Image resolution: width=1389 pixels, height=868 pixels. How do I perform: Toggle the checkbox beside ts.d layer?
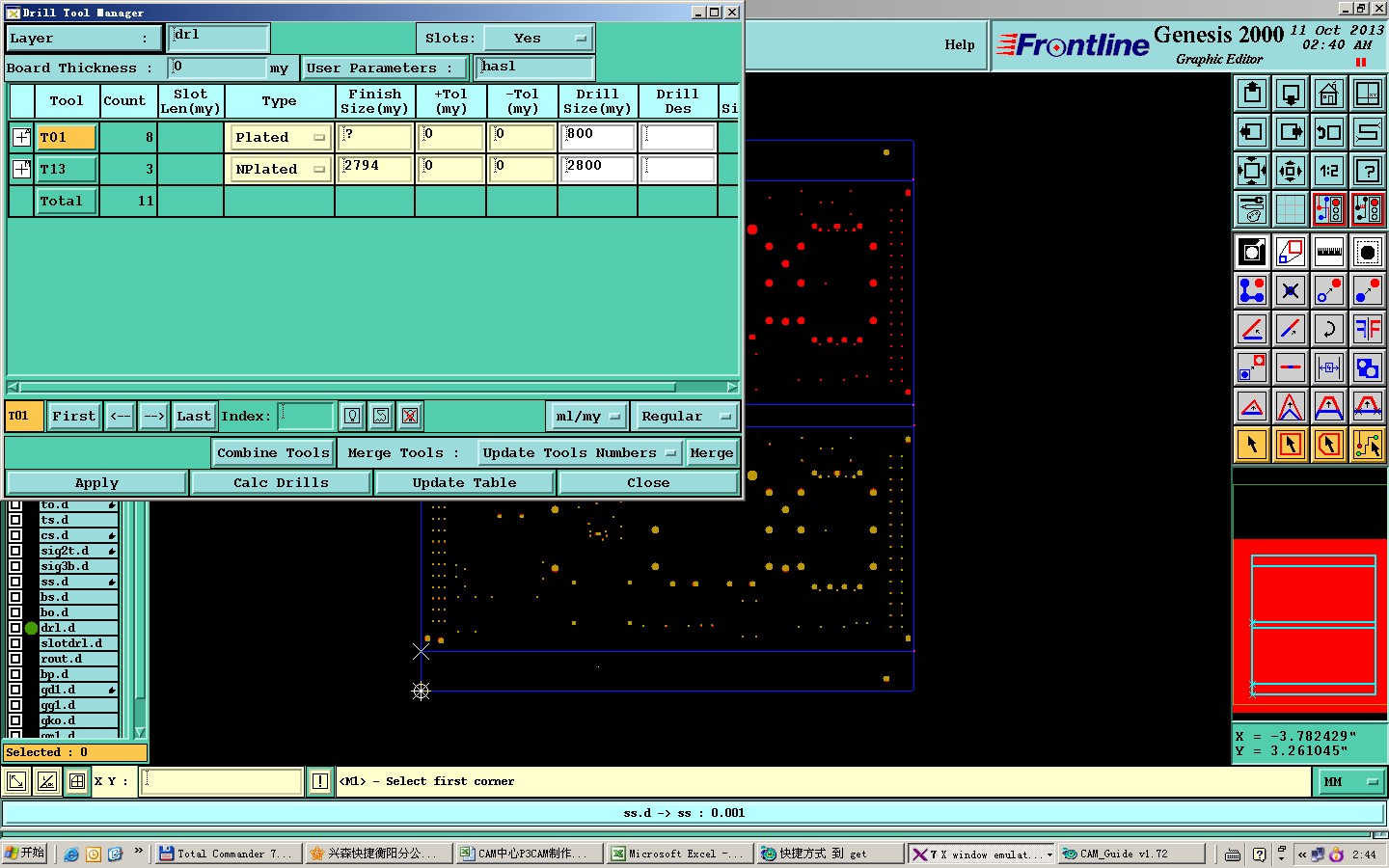coord(15,520)
